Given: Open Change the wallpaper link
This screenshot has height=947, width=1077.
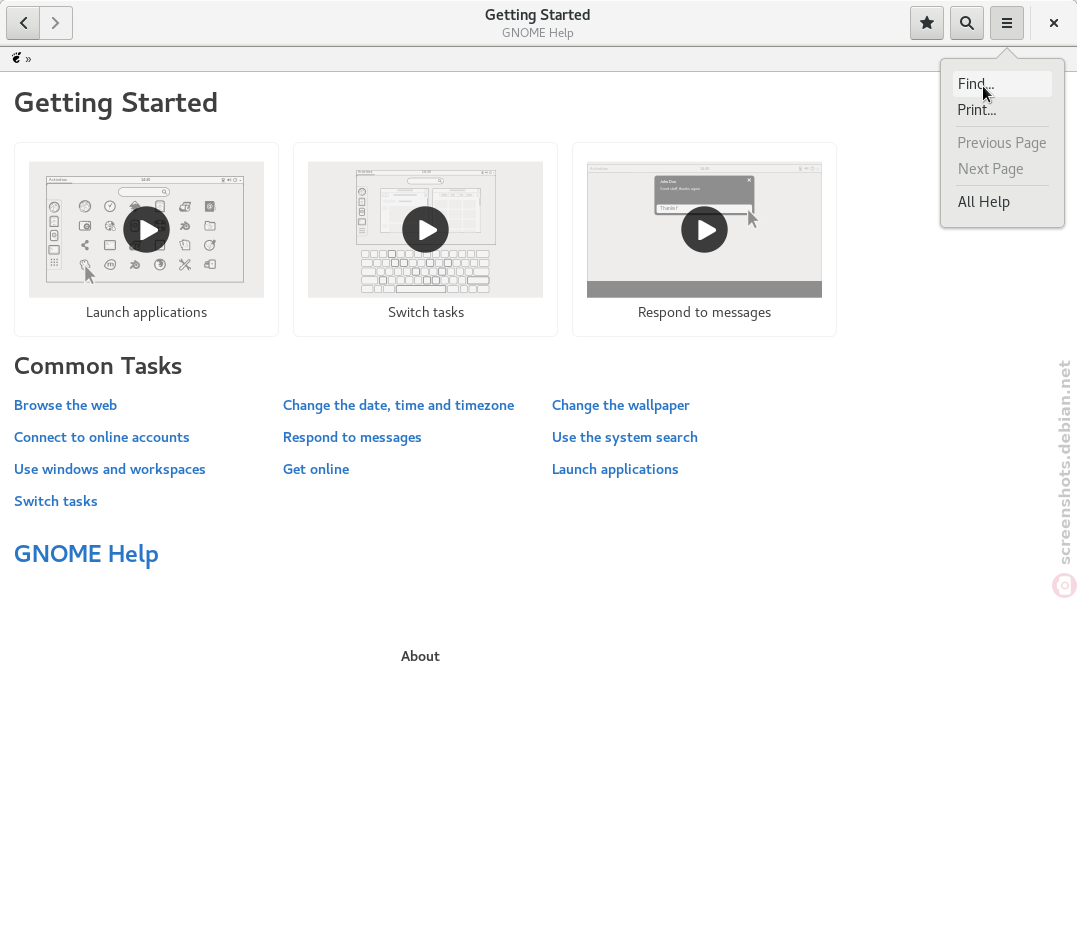Looking at the screenshot, I should (621, 405).
